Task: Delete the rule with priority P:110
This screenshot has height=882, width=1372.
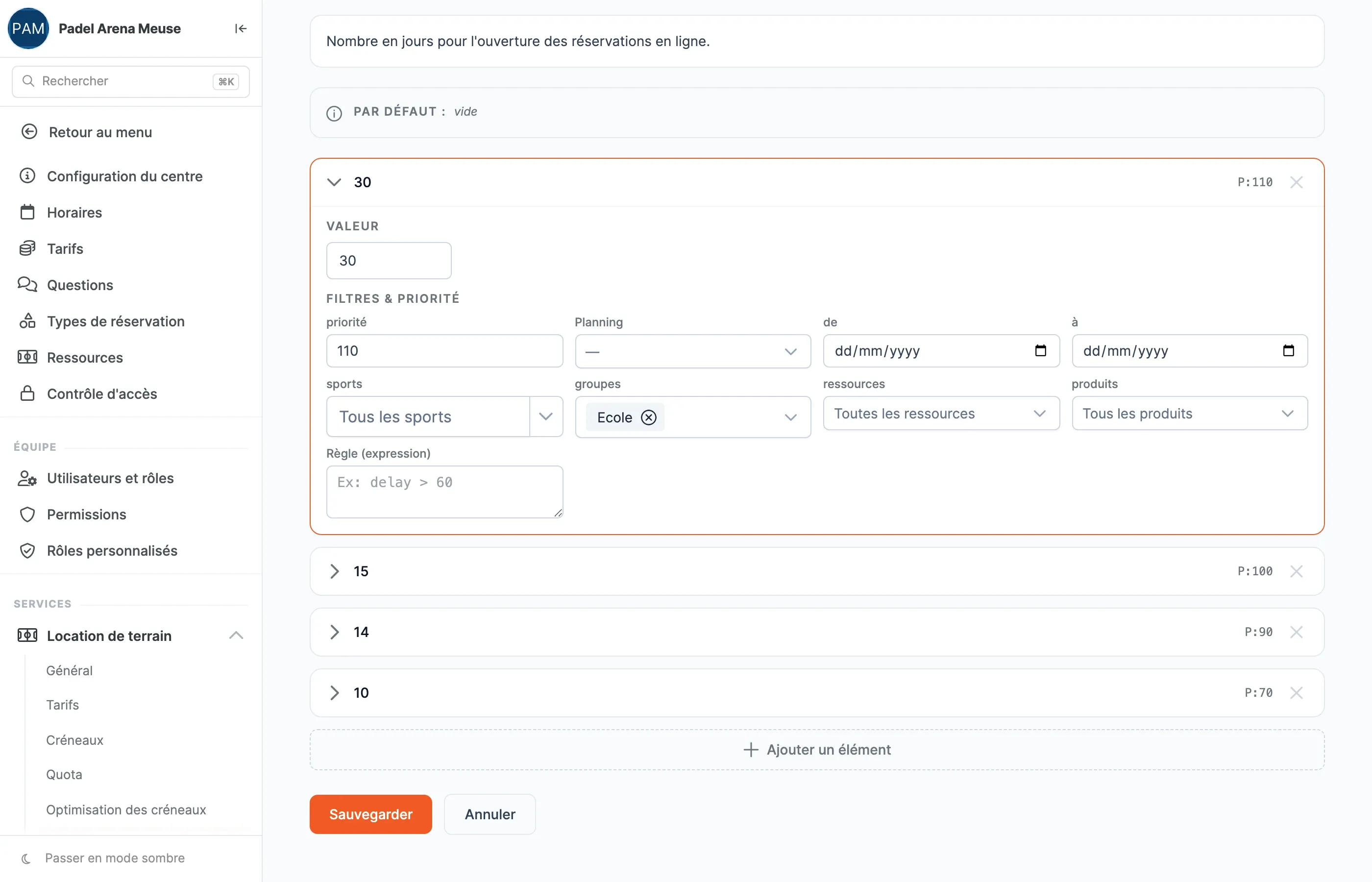Action: 1297,182
